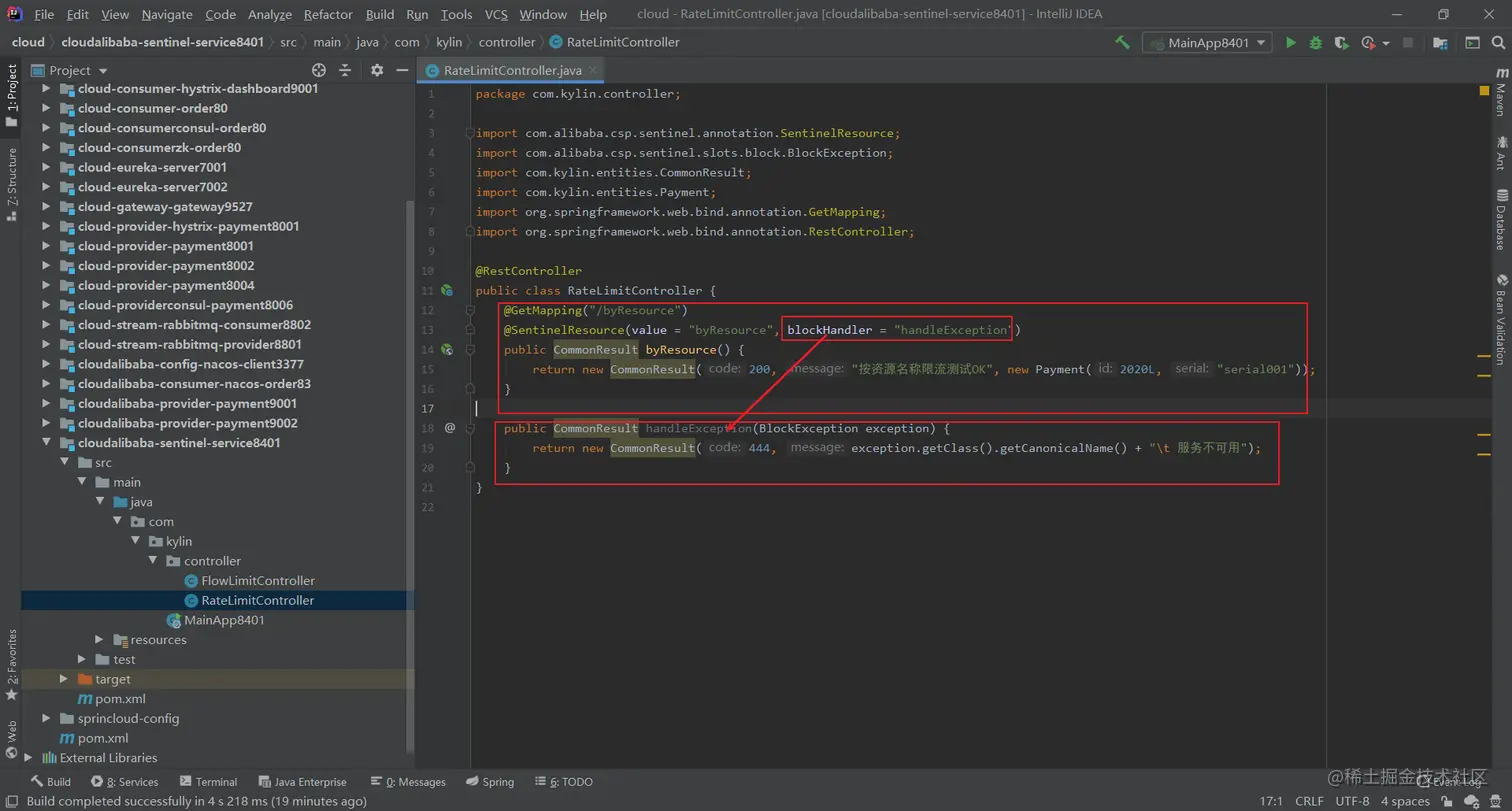Open the File menu

pyautogui.click(x=43, y=14)
